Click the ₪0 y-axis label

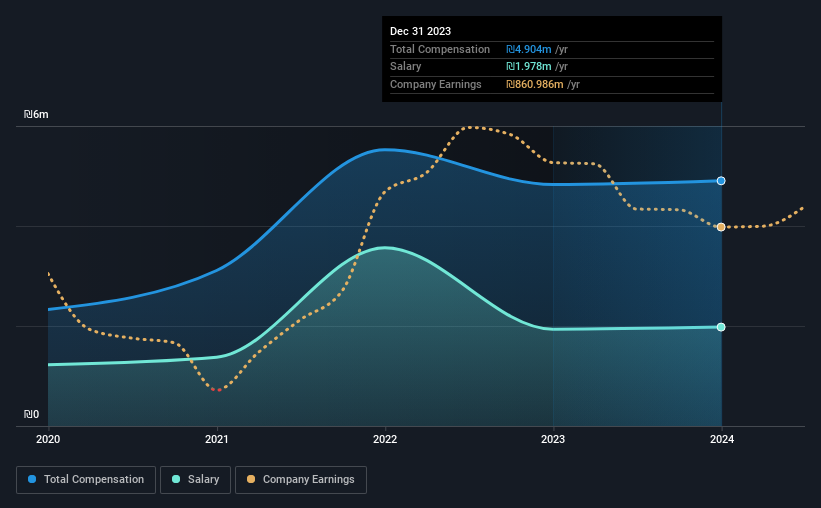(x=31, y=414)
